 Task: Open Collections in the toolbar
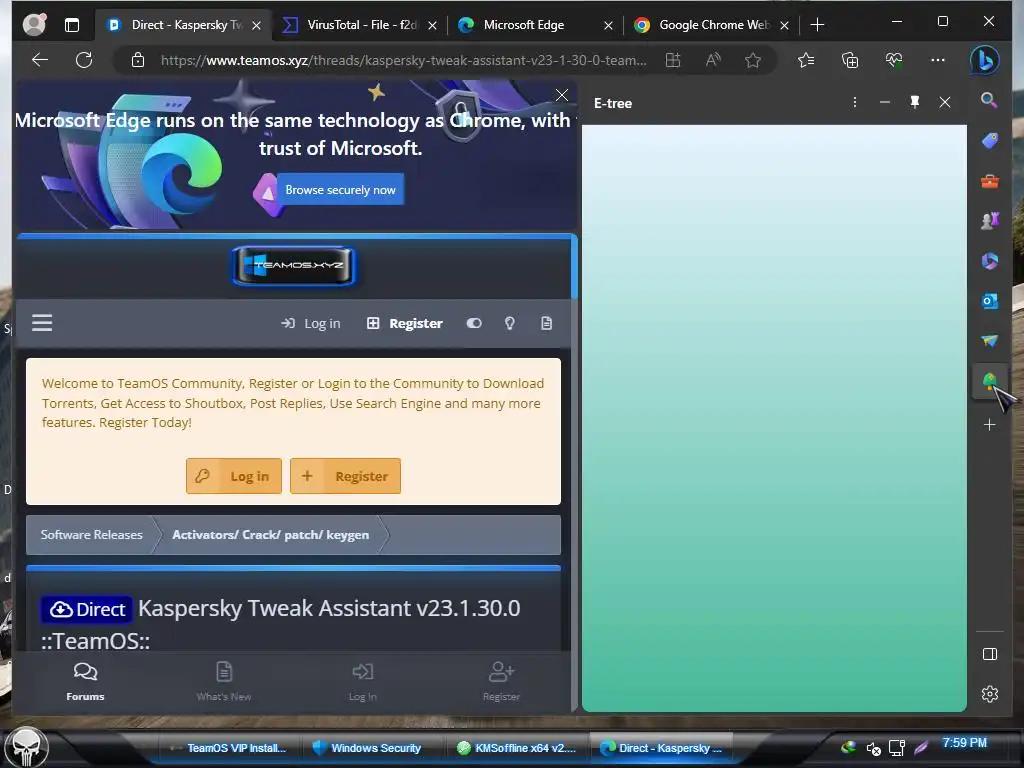850,60
